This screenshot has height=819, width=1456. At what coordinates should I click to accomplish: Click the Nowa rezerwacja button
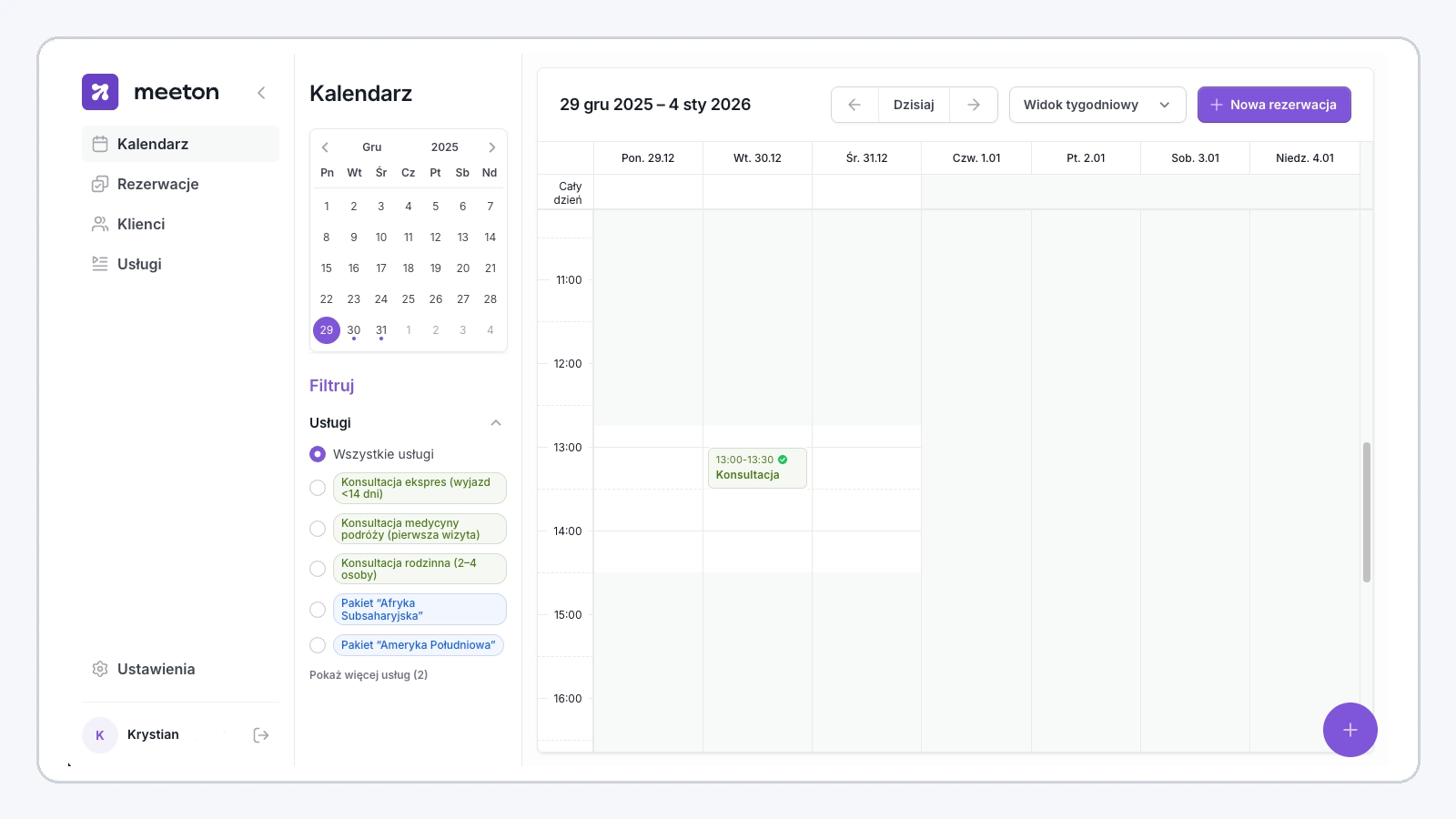(x=1273, y=105)
